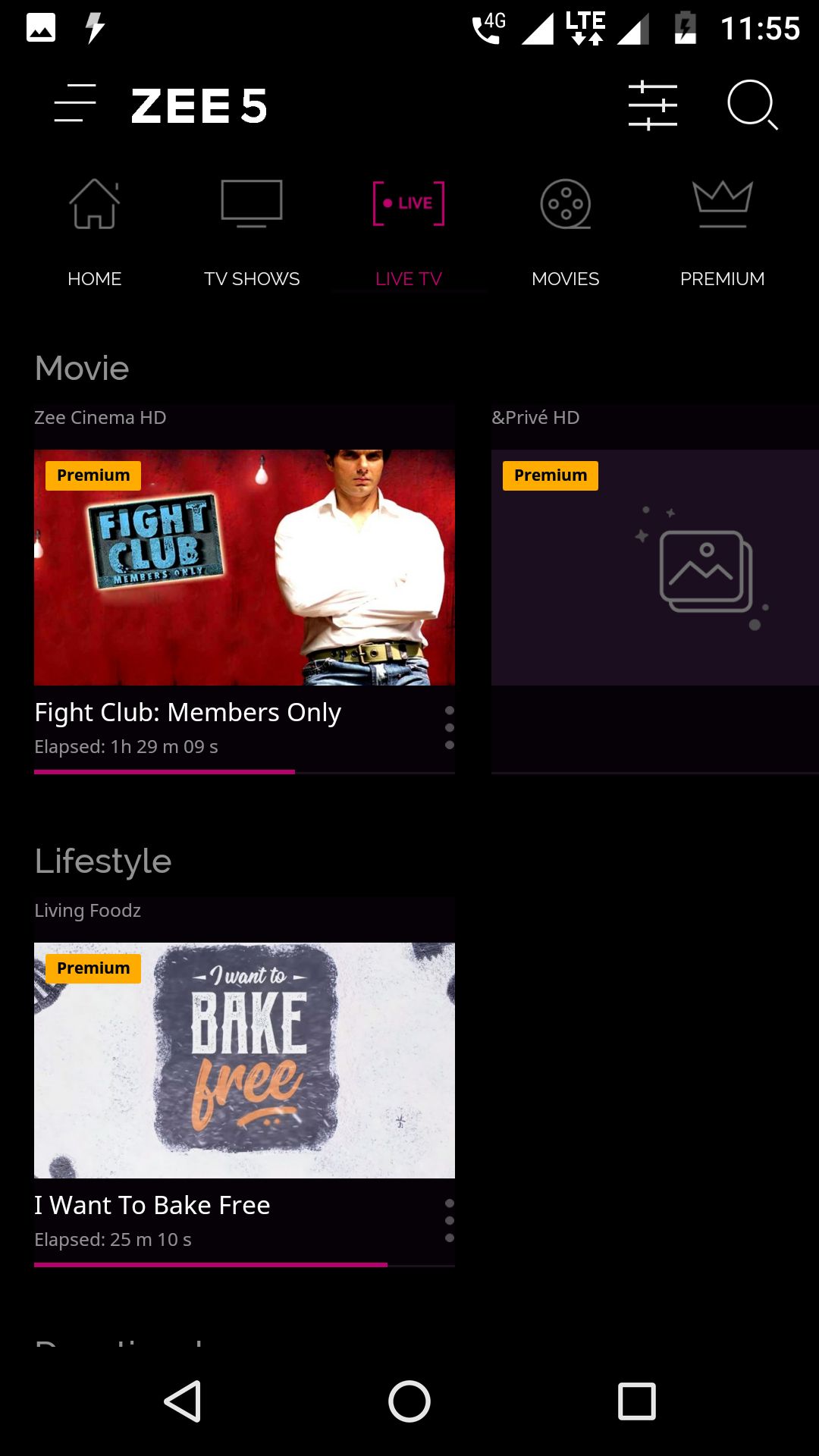Switch to the LIVE TV tab
819x1456 pixels.
(409, 278)
